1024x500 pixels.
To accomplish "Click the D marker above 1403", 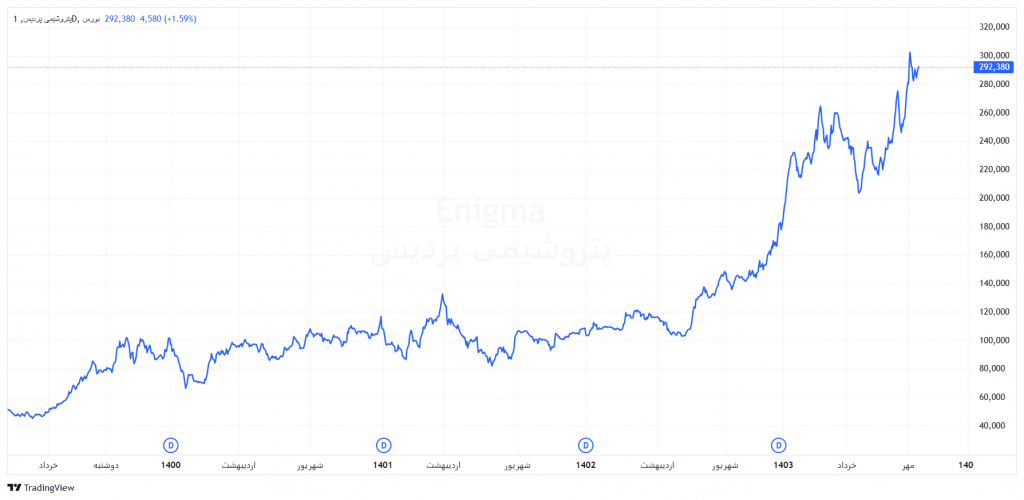I will (779, 444).
